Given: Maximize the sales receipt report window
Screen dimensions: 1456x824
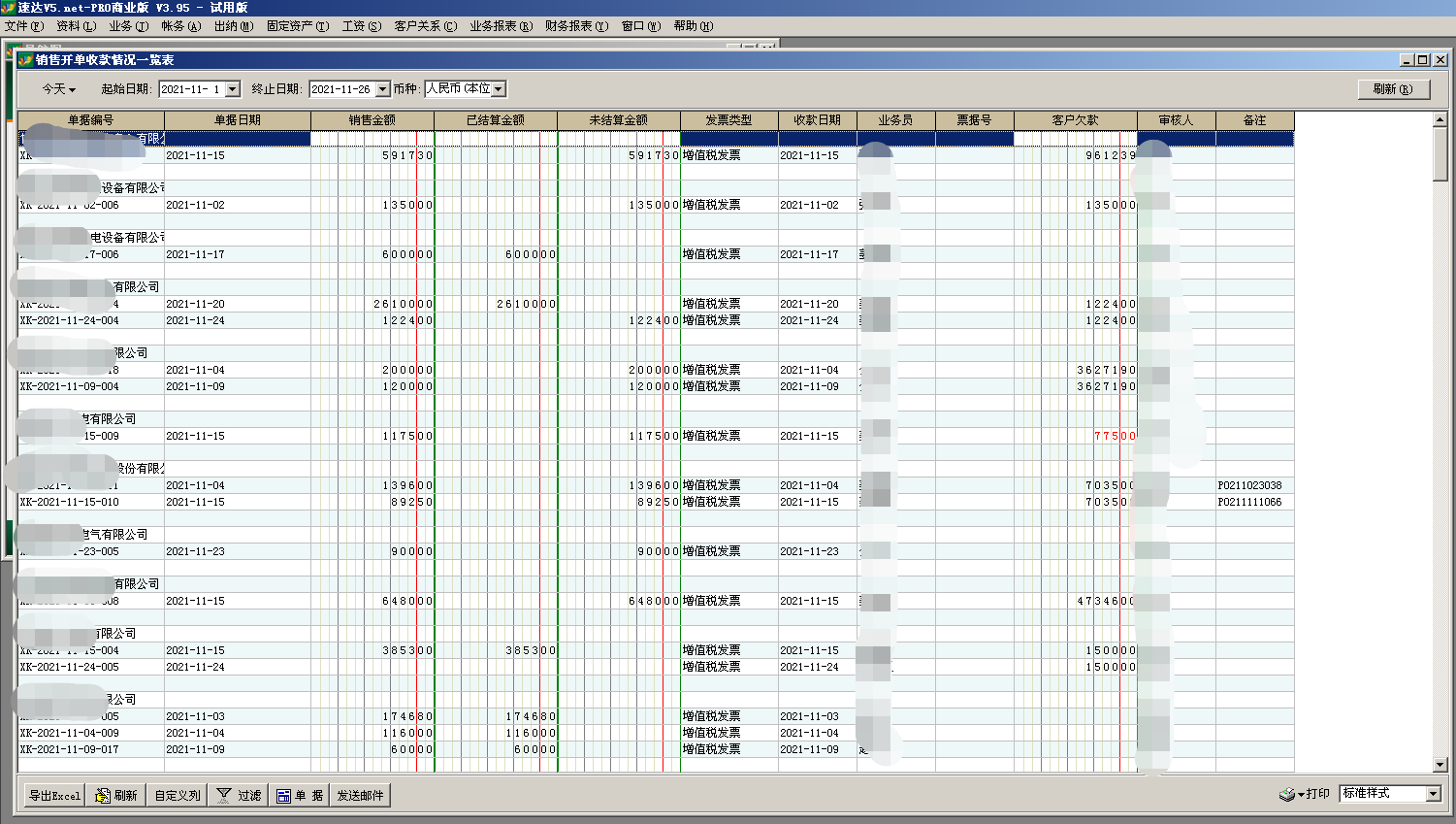Looking at the screenshot, I should 1423,60.
